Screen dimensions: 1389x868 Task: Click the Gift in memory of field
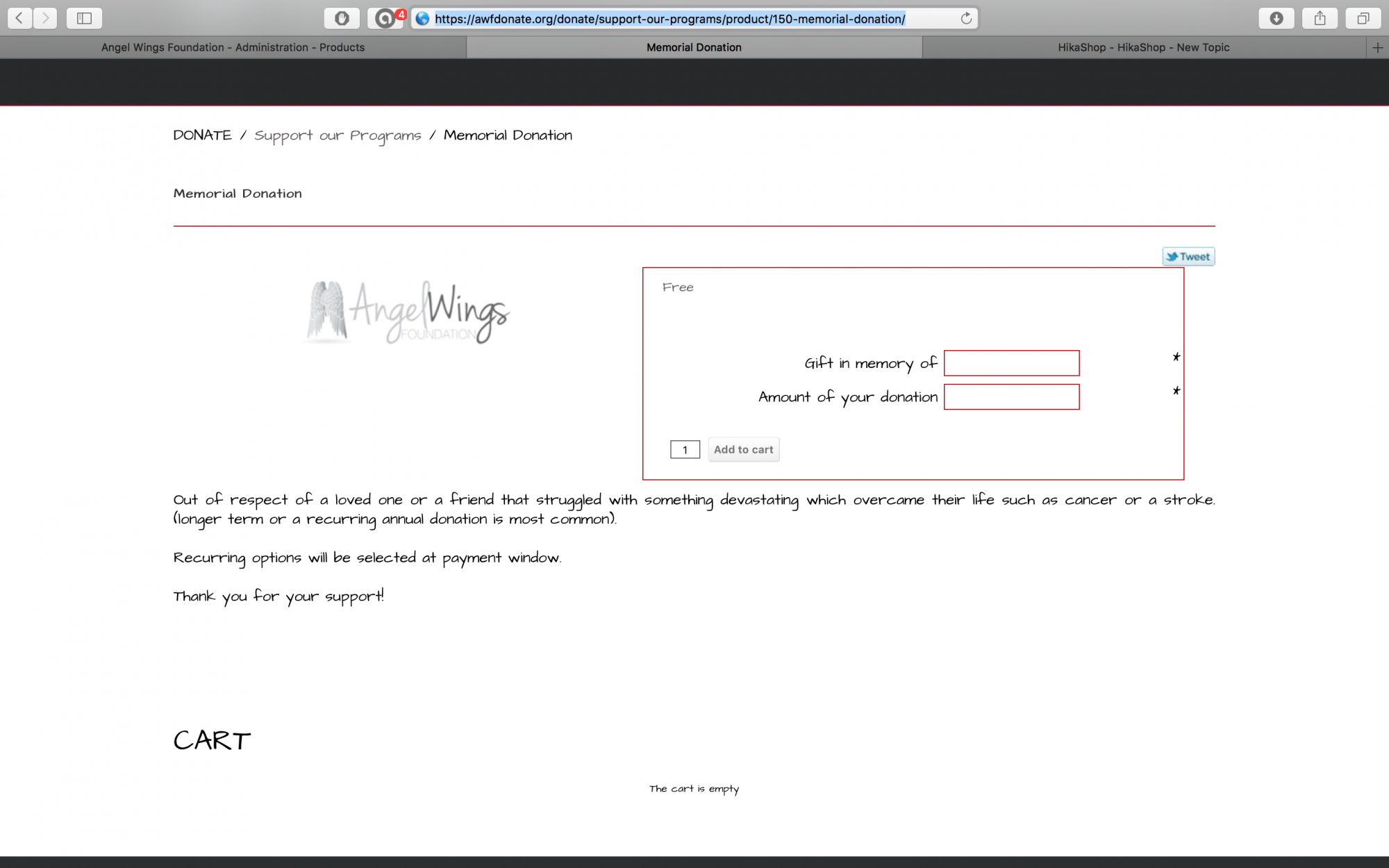point(1011,363)
